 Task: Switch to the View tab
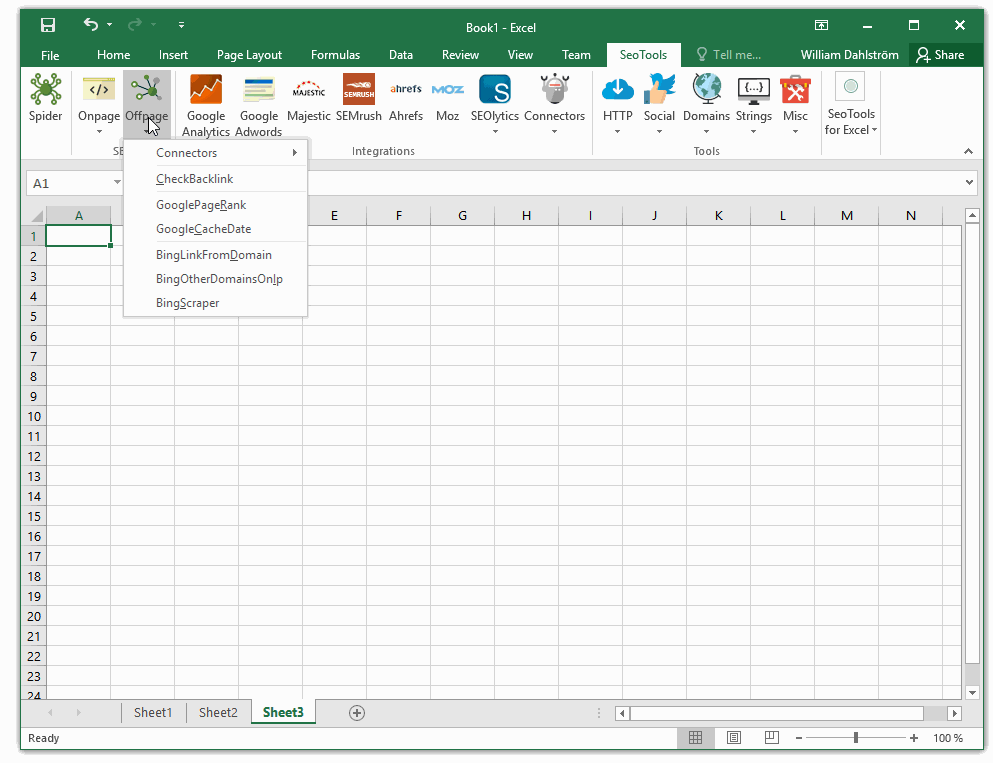pyautogui.click(x=520, y=55)
